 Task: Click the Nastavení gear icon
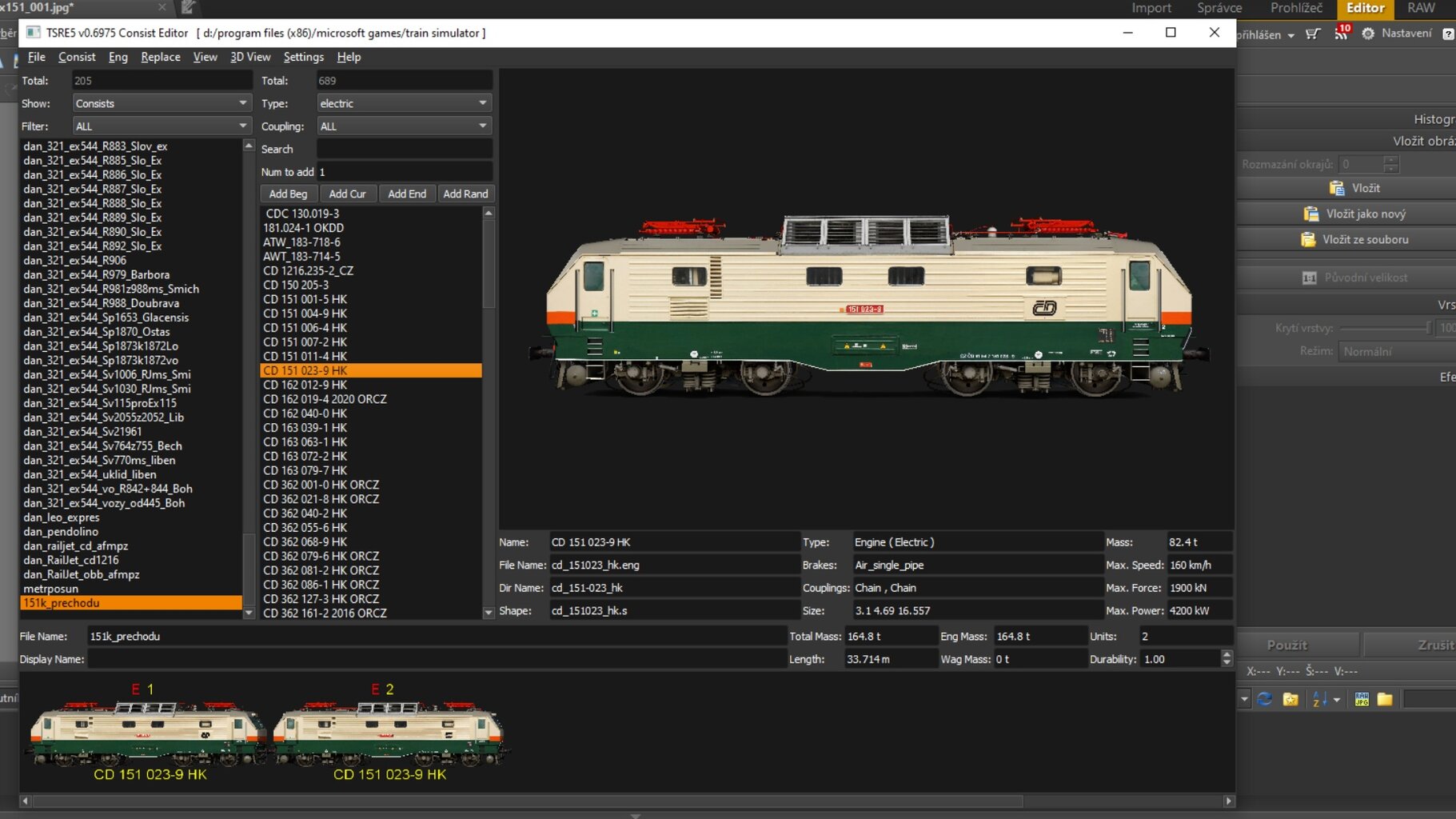coord(1368,34)
